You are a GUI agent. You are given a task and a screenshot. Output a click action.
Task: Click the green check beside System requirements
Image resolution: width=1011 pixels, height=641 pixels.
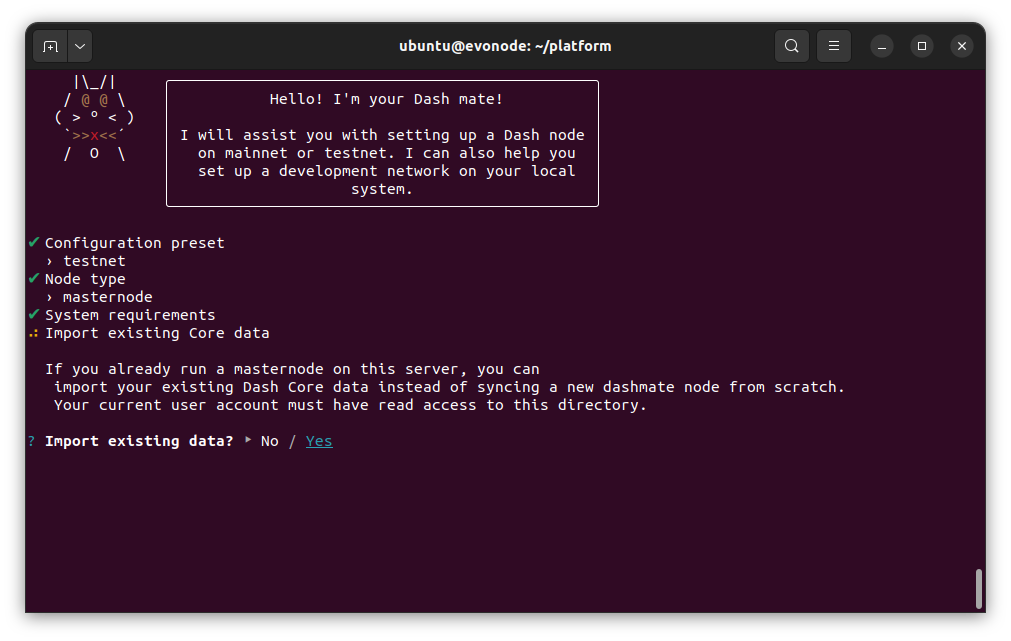pos(34,315)
